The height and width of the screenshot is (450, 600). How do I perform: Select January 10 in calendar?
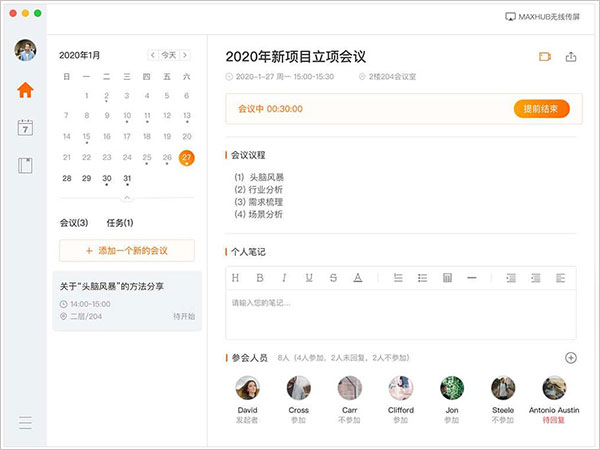coord(127,116)
